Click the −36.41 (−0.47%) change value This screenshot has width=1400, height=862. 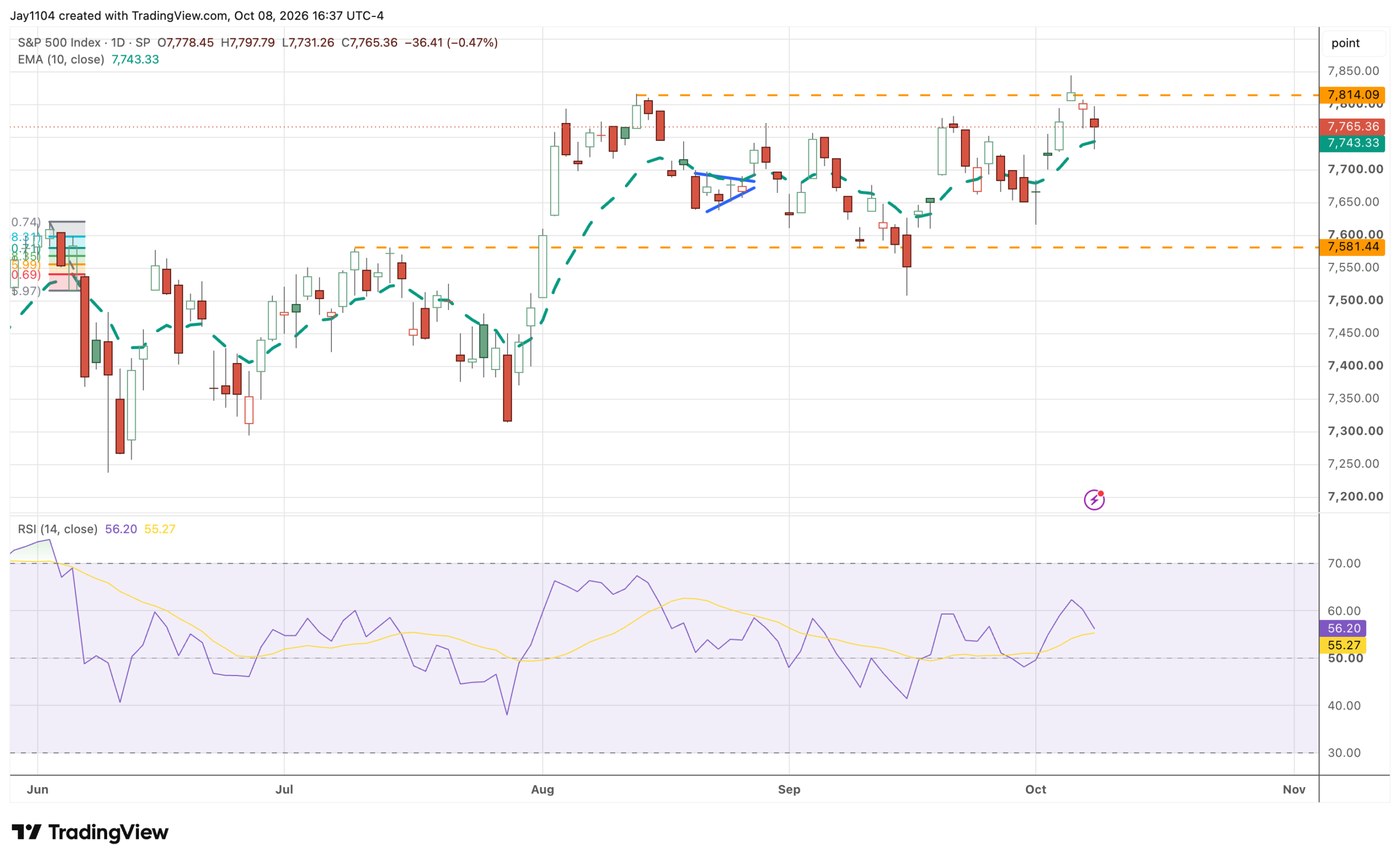pos(452,43)
